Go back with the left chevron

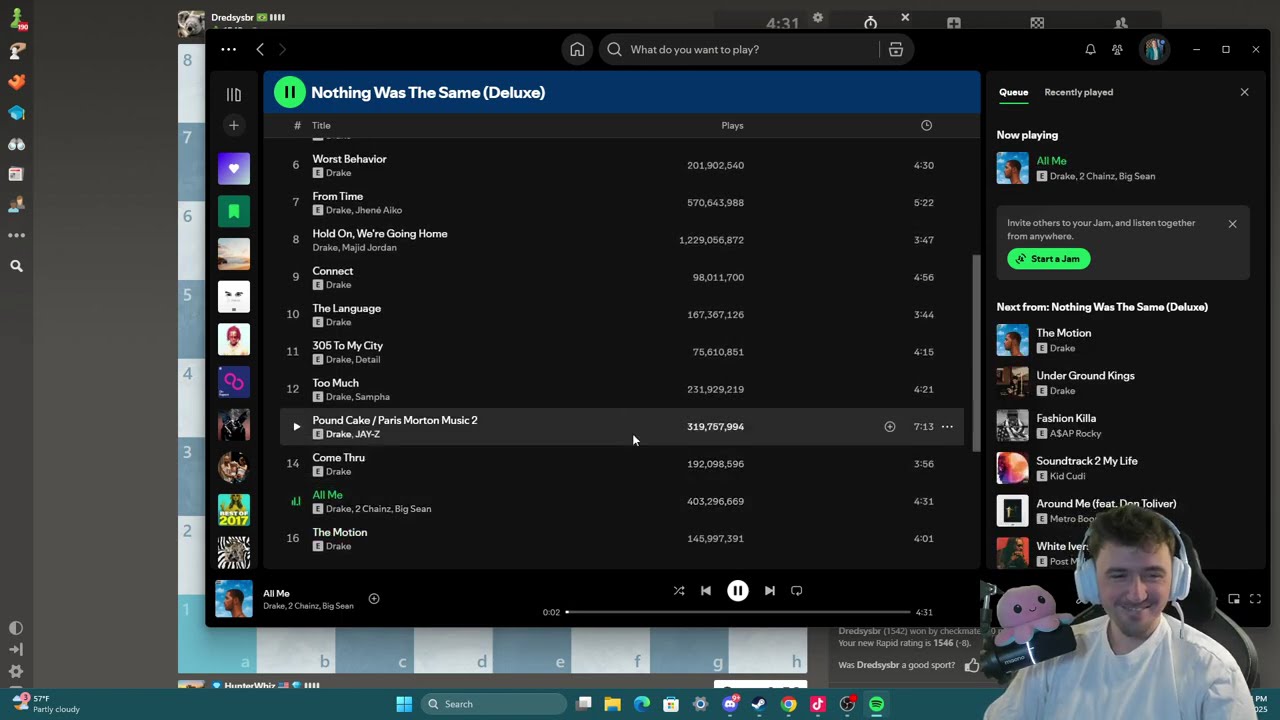click(260, 49)
